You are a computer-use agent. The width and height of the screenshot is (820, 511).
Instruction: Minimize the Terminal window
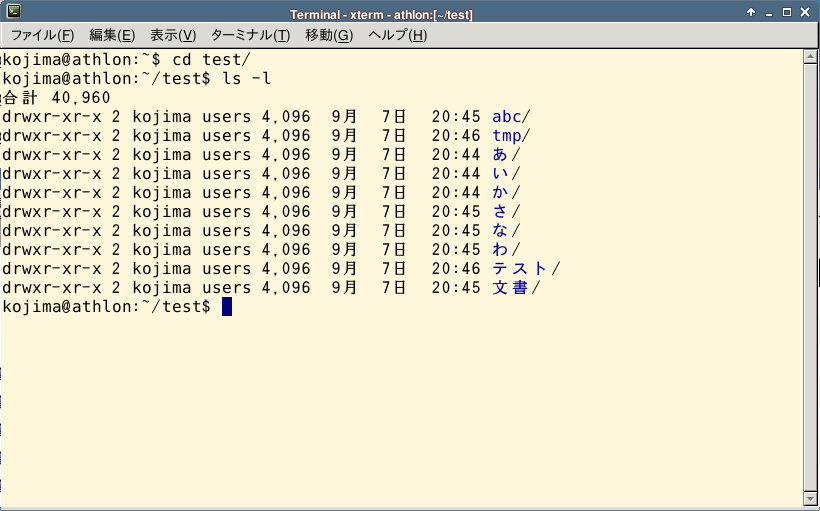point(769,13)
